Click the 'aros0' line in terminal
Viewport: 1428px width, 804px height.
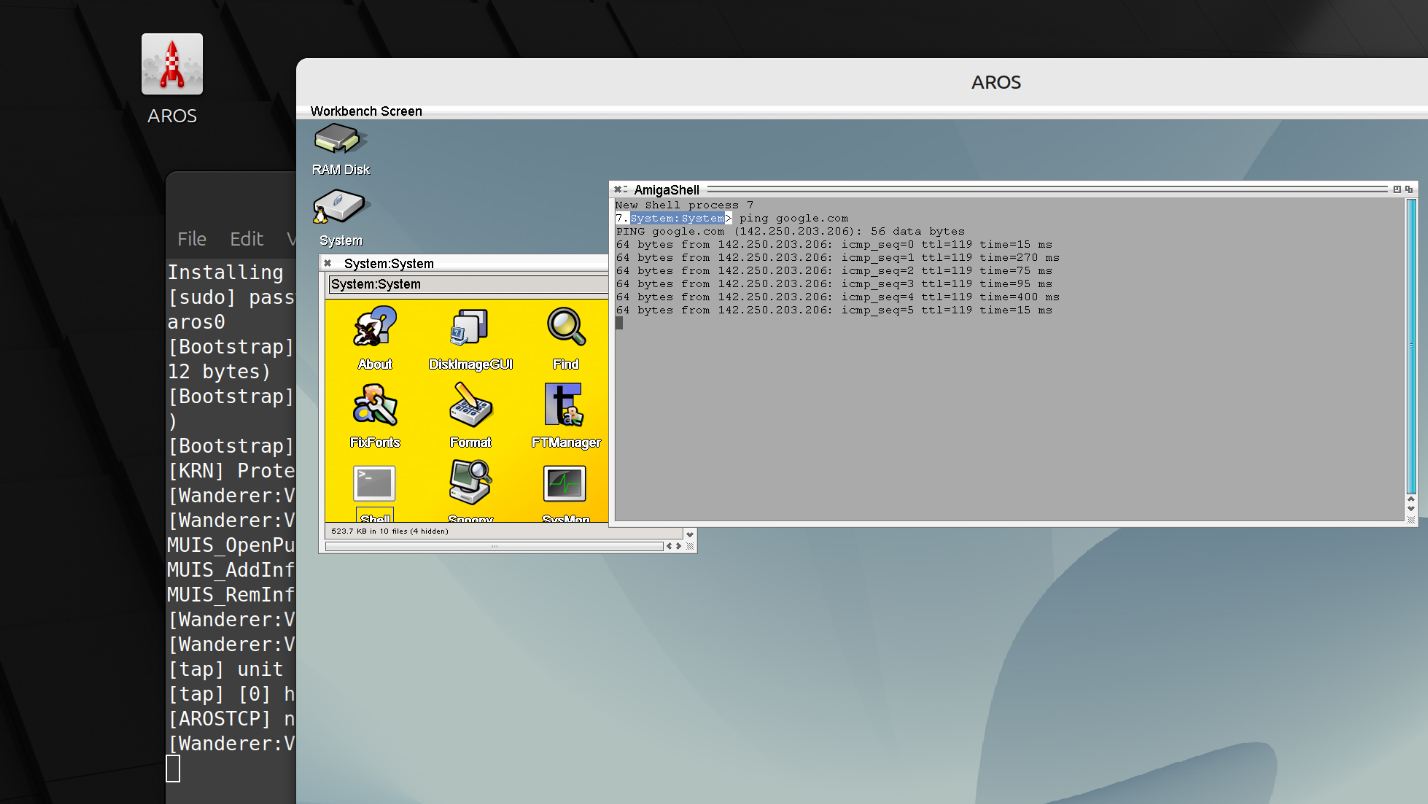[x=196, y=322]
